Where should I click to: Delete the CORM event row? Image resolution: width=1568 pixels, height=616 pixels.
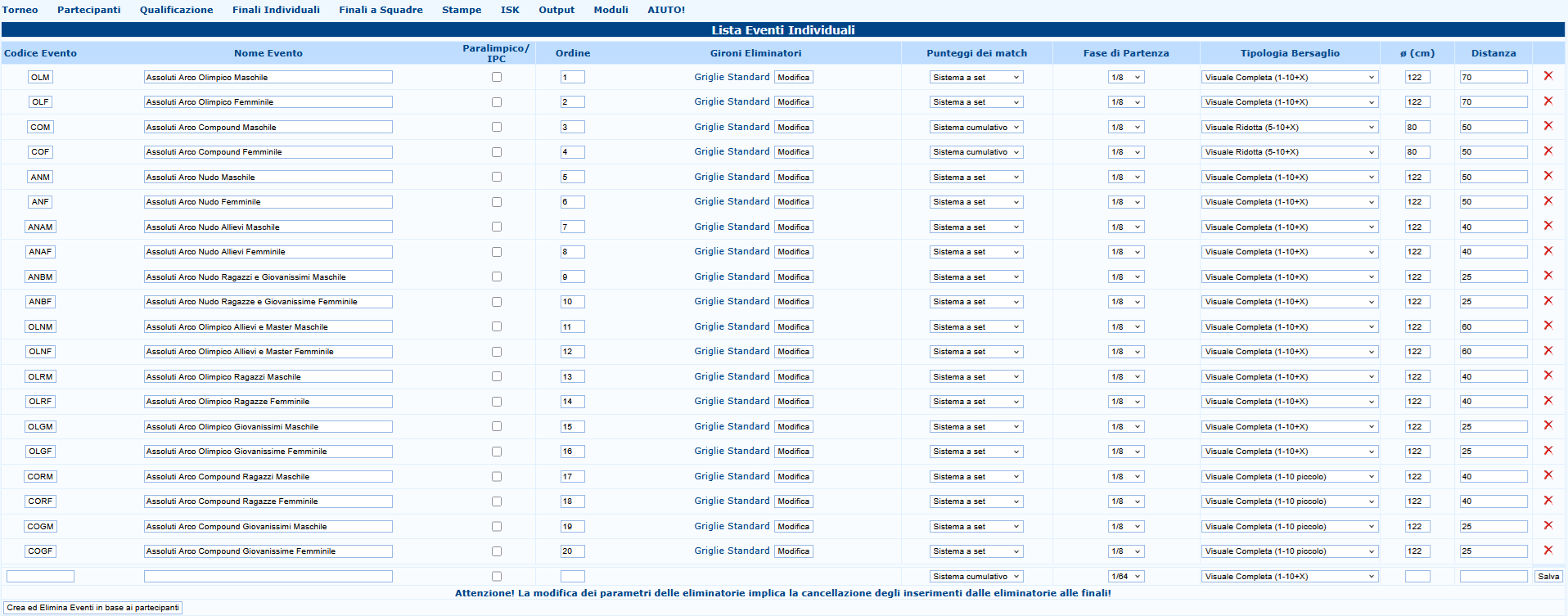1548,475
